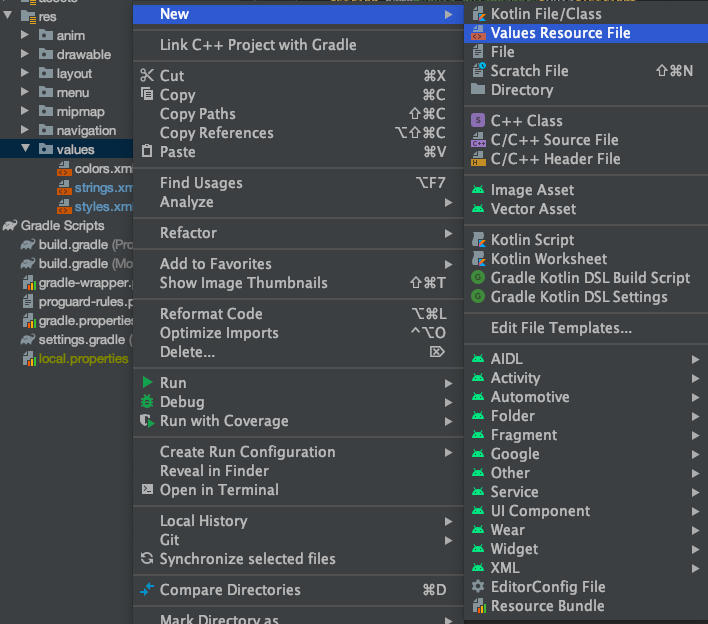The height and width of the screenshot is (624, 708).
Task: Click the Directory folder icon in New submenu
Action: pos(478,89)
